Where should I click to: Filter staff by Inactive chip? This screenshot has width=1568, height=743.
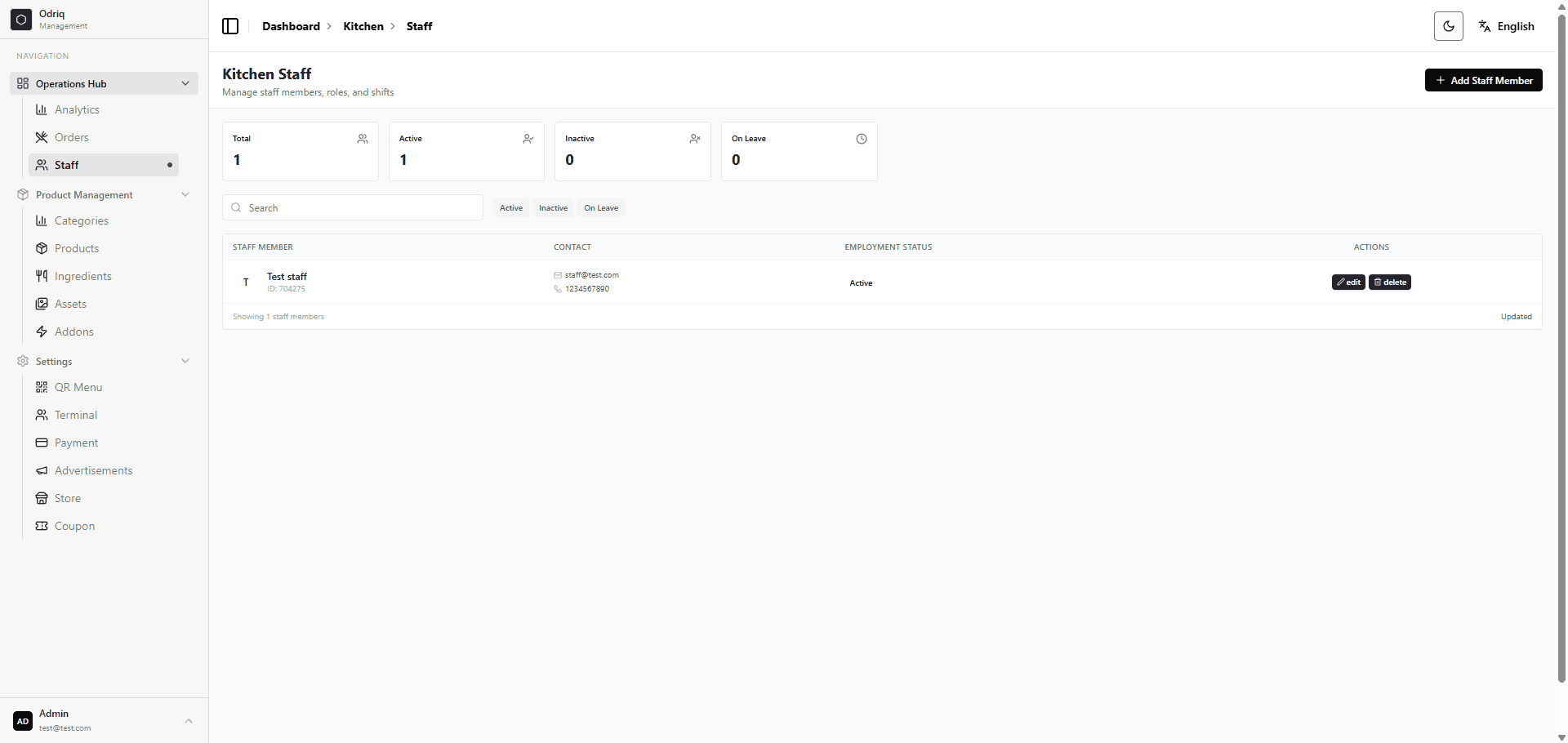tap(553, 207)
